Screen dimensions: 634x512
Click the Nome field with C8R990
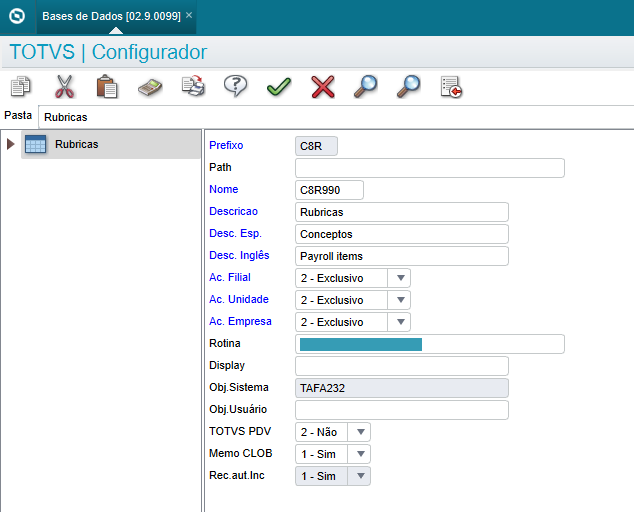pyautogui.click(x=329, y=190)
